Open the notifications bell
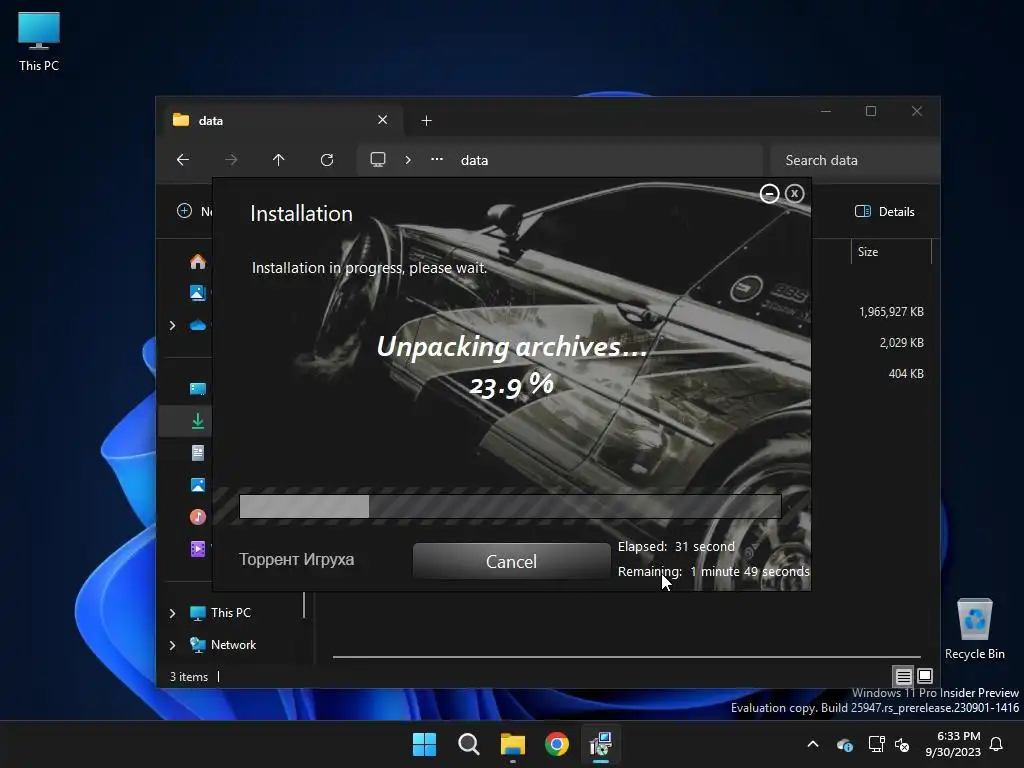This screenshot has width=1024, height=768. pyautogui.click(x=997, y=744)
